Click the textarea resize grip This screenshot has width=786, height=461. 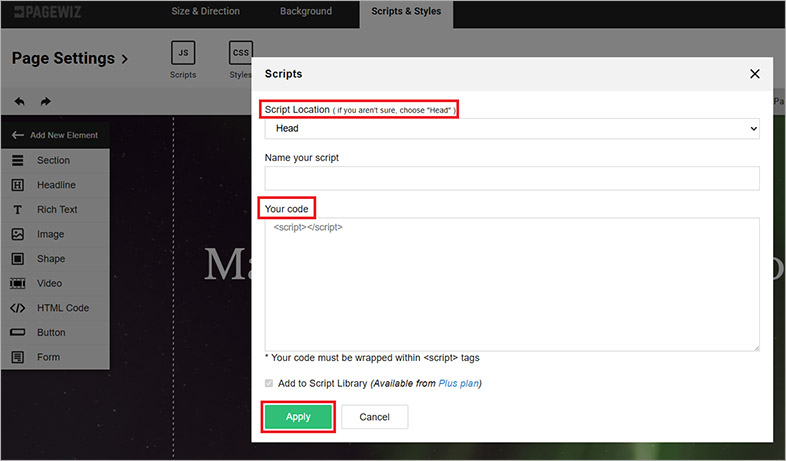pos(756,347)
